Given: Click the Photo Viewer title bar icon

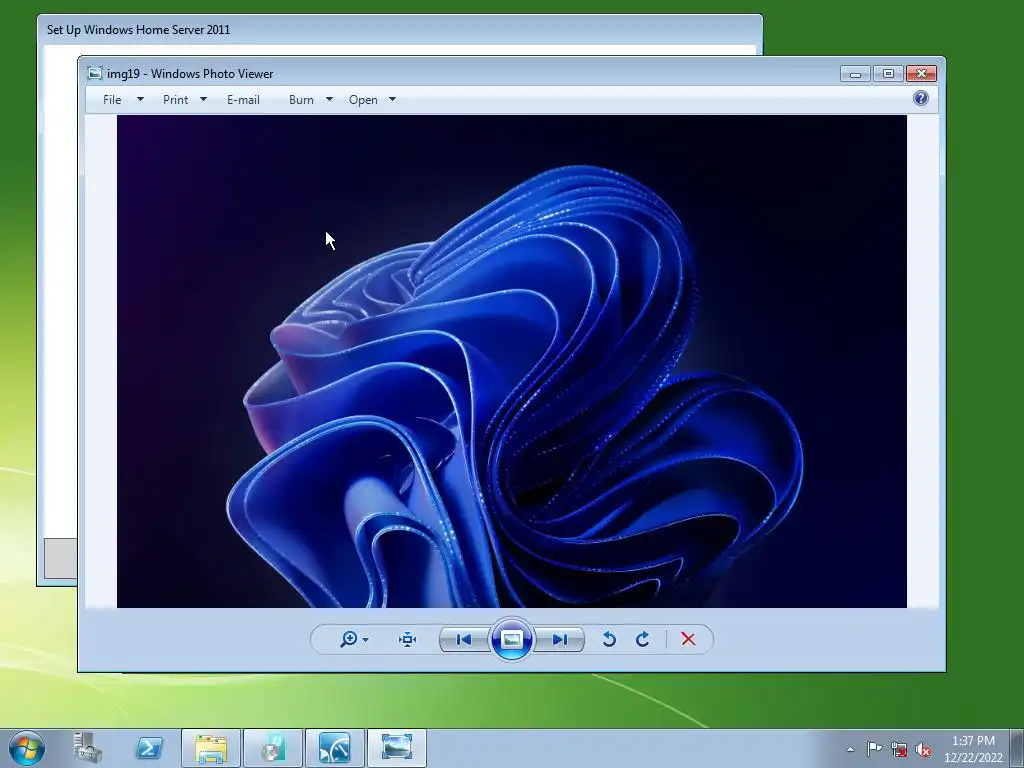Looking at the screenshot, I should [x=95, y=73].
